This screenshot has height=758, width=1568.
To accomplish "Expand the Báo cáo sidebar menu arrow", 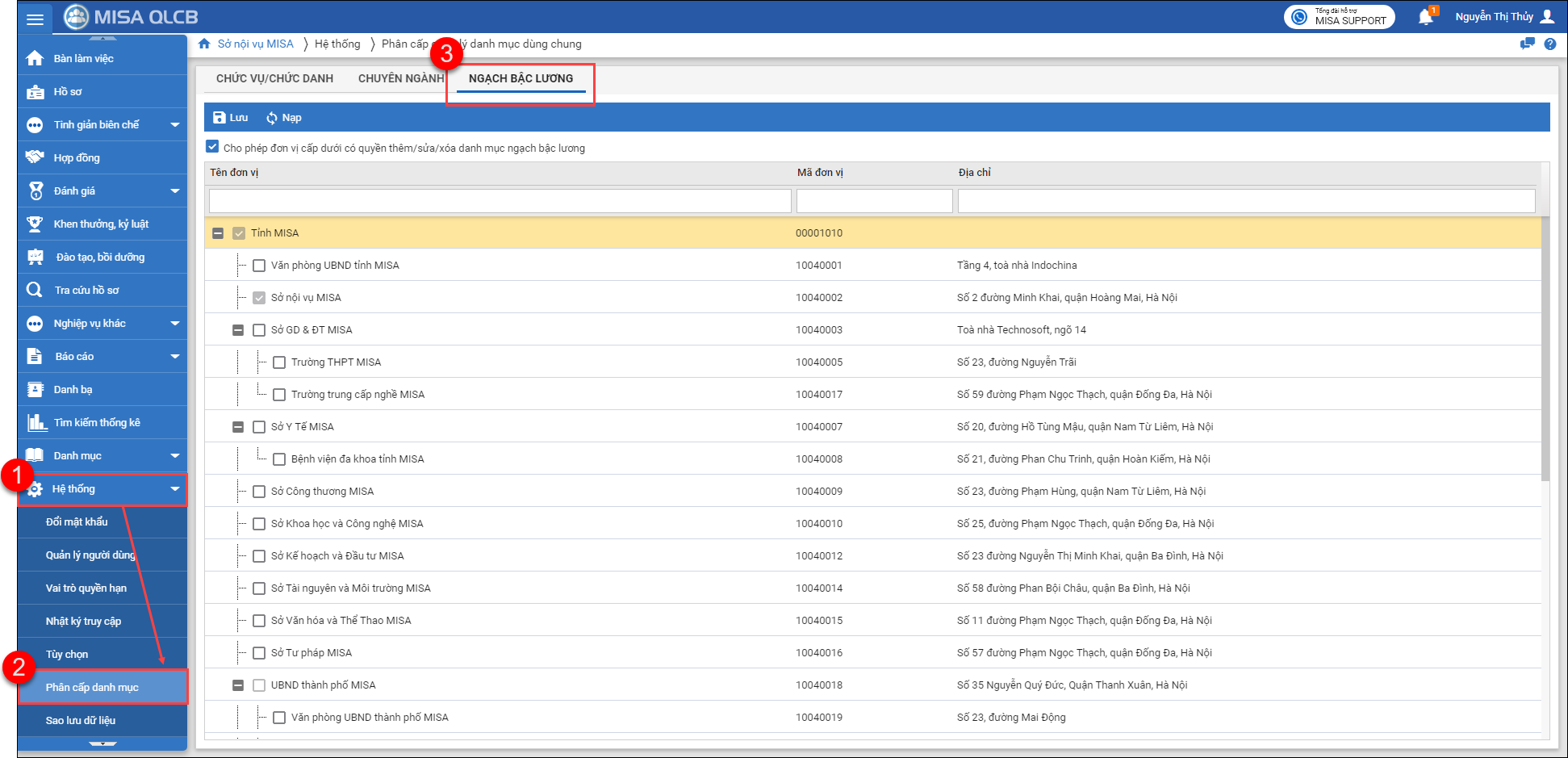I will click(x=175, y=356).
